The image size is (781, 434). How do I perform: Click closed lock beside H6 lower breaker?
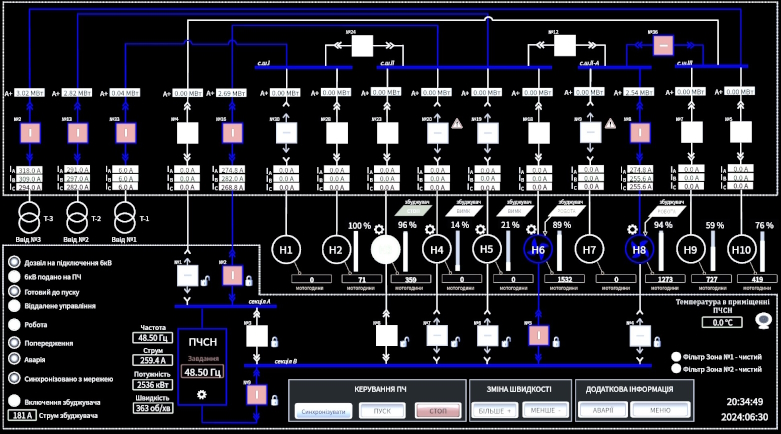pos(556,342)
